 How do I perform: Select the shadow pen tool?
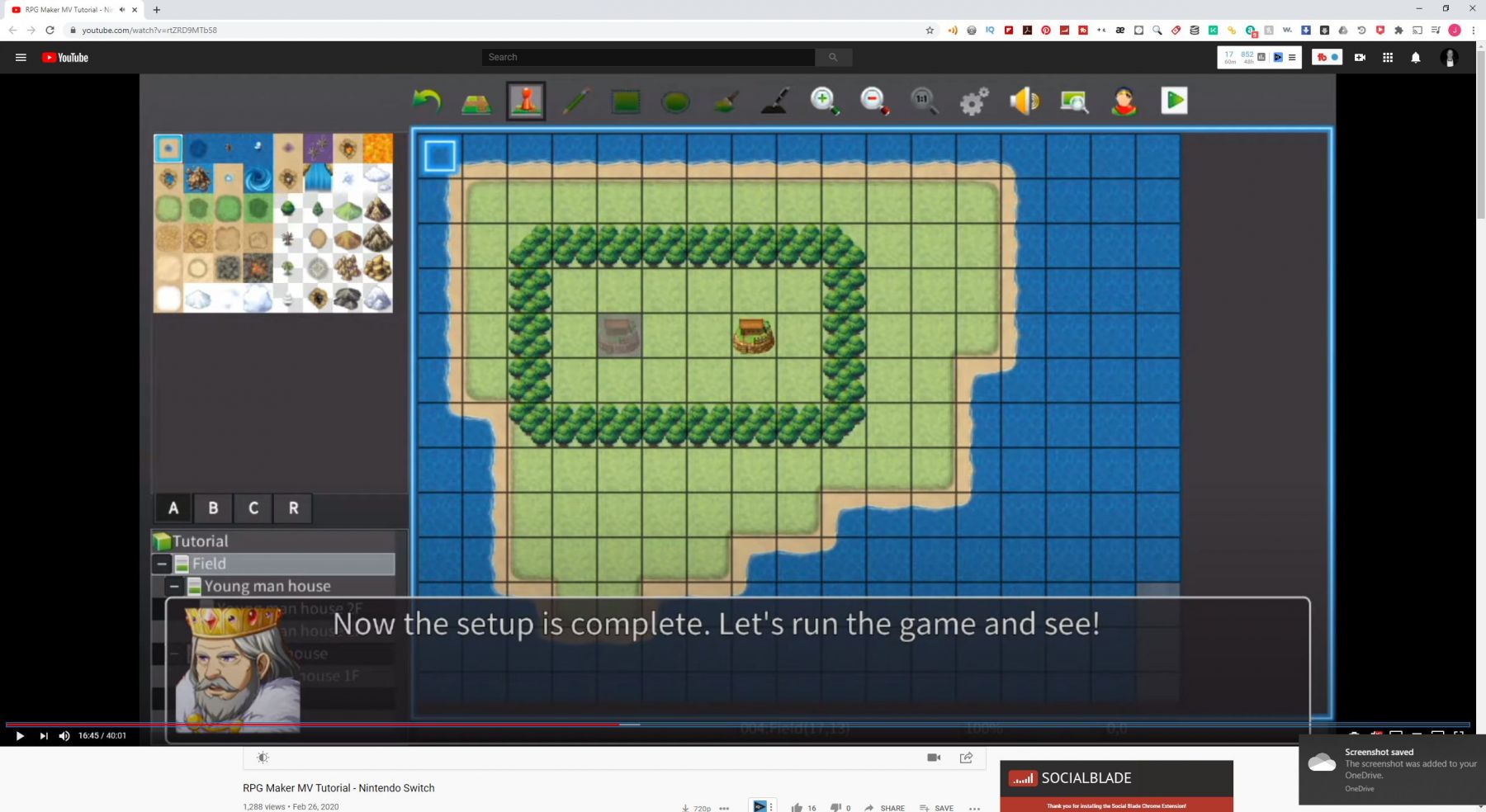774,101
